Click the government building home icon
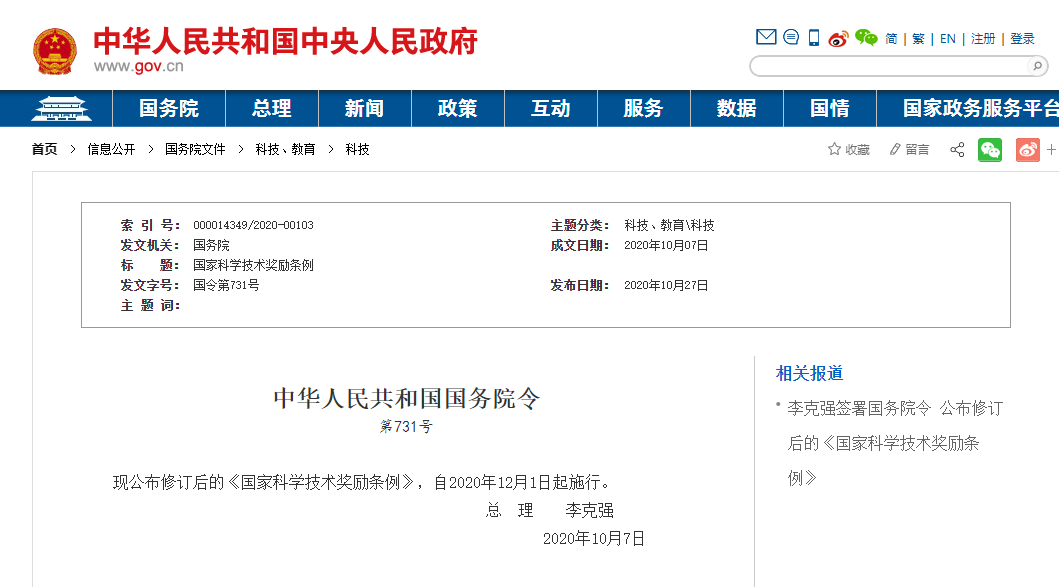Screen dimensions: 1059x587 pyautogui.click(x=60, y=108)
